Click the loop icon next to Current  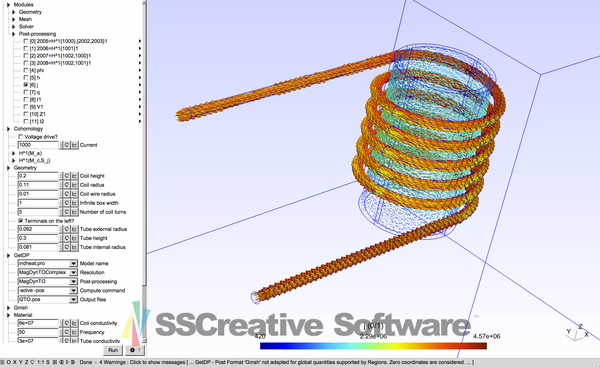click(x=67, y=145)
